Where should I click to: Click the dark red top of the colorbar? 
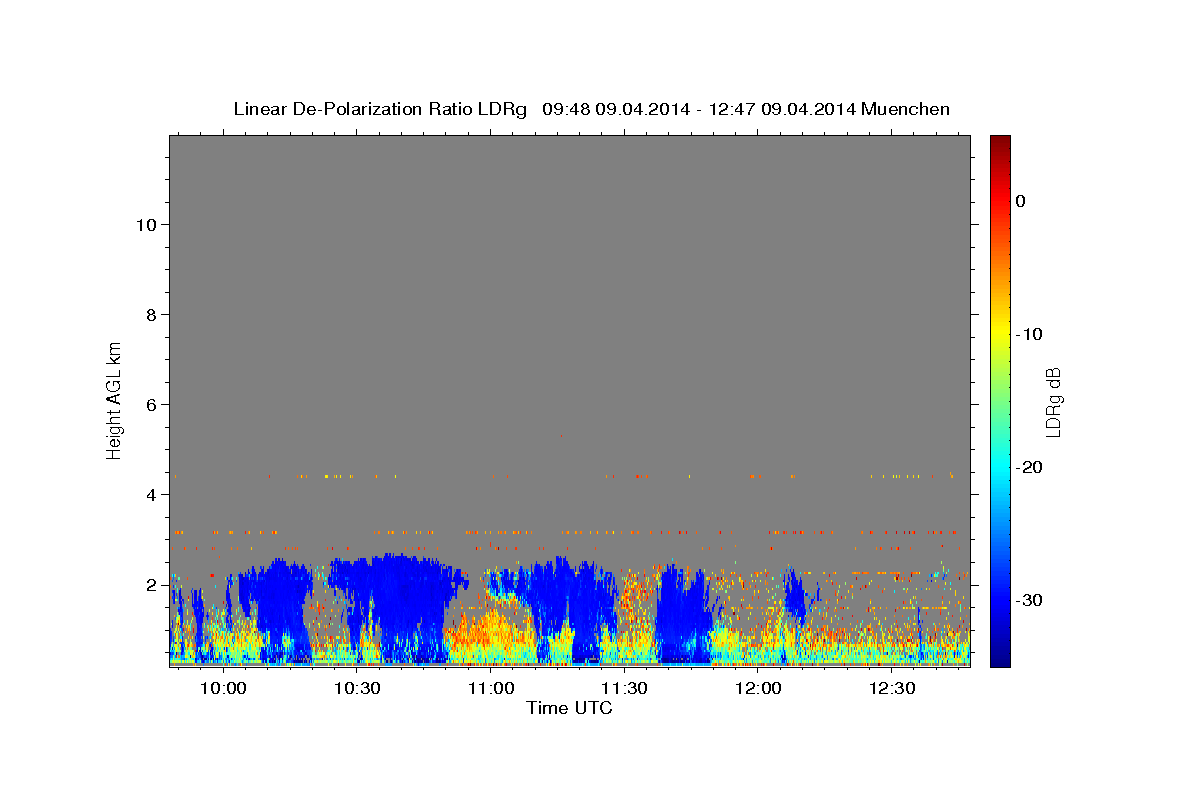point(1000,142)
